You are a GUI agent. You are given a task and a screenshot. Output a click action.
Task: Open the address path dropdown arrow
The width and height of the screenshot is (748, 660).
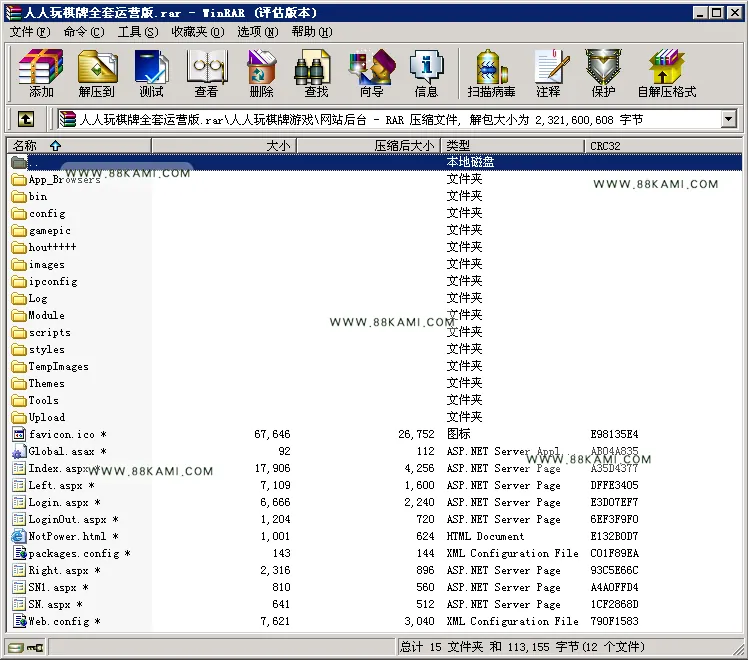[728, 119]
